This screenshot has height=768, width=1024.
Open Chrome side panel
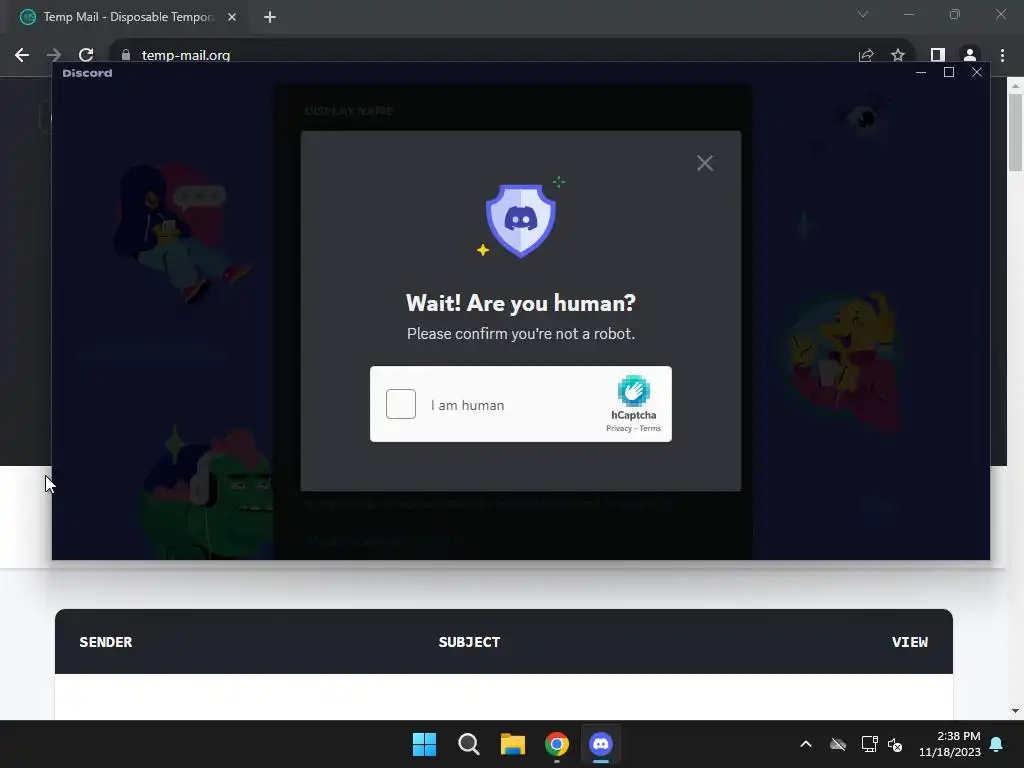coord(938,56)
